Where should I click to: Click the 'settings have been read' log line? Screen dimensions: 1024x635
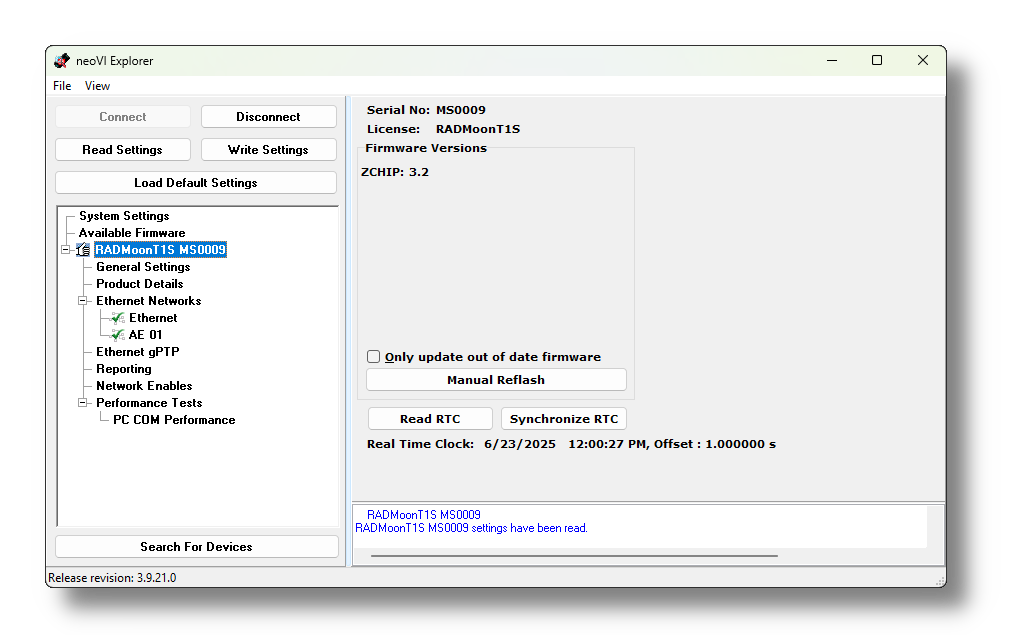coord(472,528)
